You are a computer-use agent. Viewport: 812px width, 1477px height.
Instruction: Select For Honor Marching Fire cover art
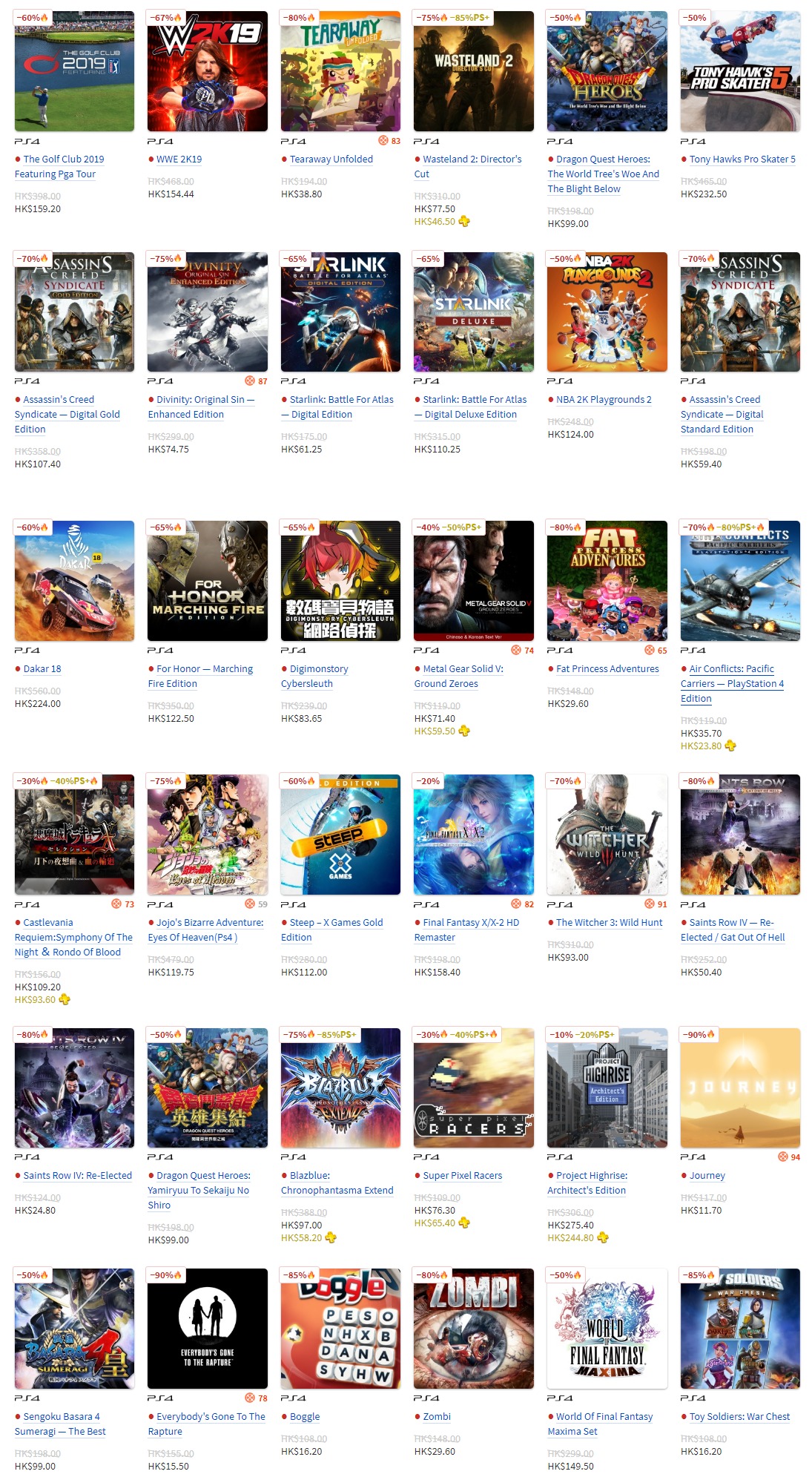208,581
